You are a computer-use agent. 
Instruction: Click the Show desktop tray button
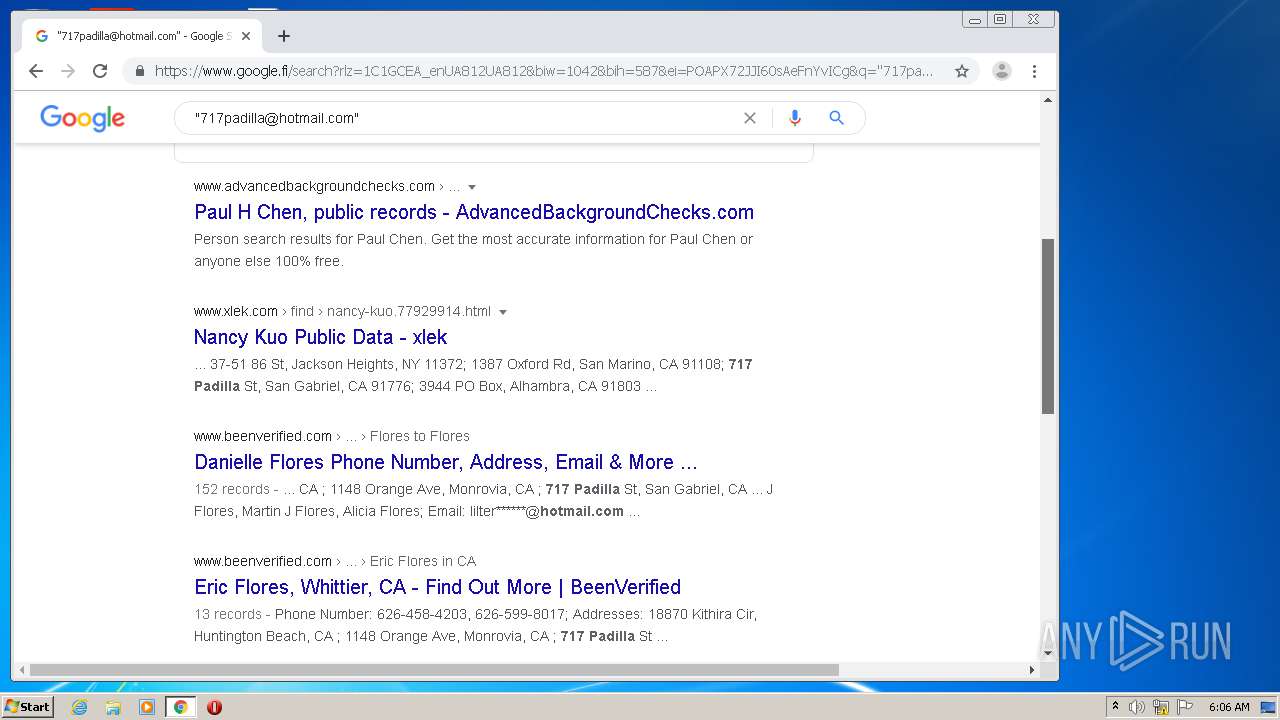tap(1269, 707)
